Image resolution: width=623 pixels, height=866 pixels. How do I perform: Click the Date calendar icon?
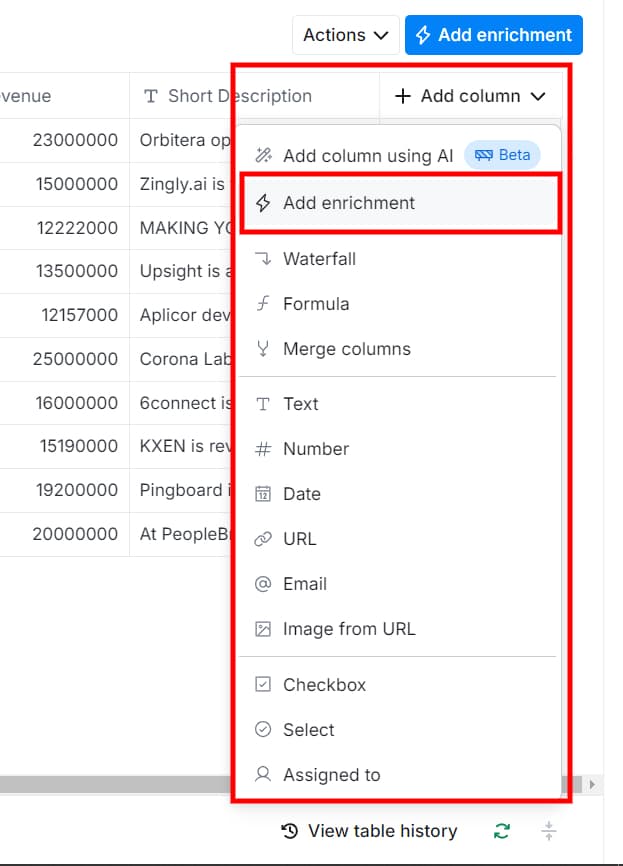coord(265,494)
